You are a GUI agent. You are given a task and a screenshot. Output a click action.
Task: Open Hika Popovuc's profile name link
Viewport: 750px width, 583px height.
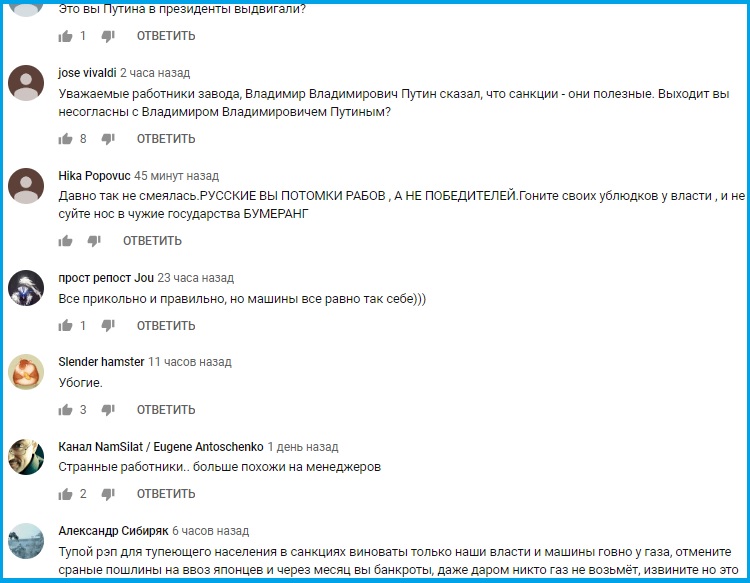[94, 176]
